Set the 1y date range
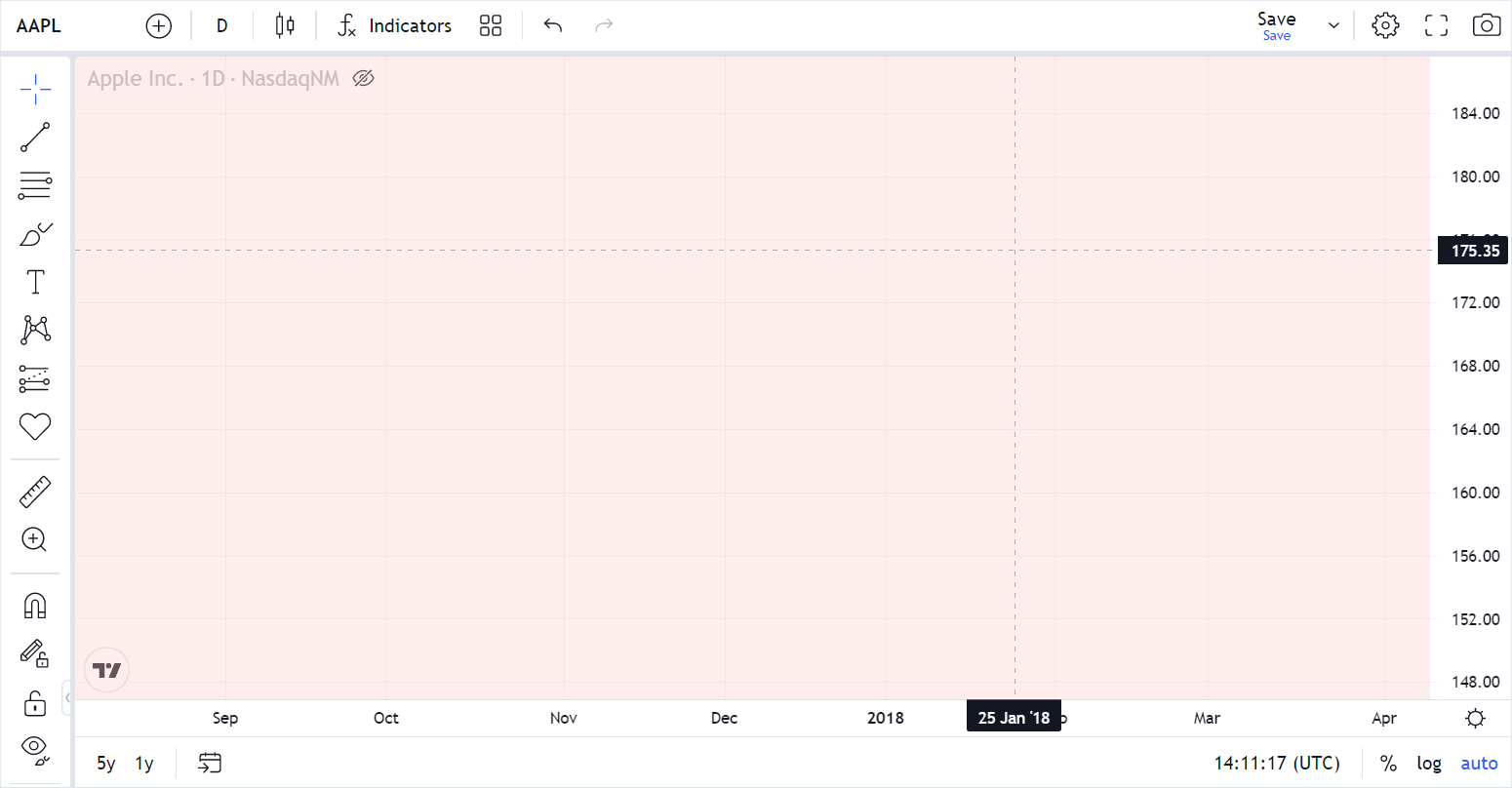 144,764
